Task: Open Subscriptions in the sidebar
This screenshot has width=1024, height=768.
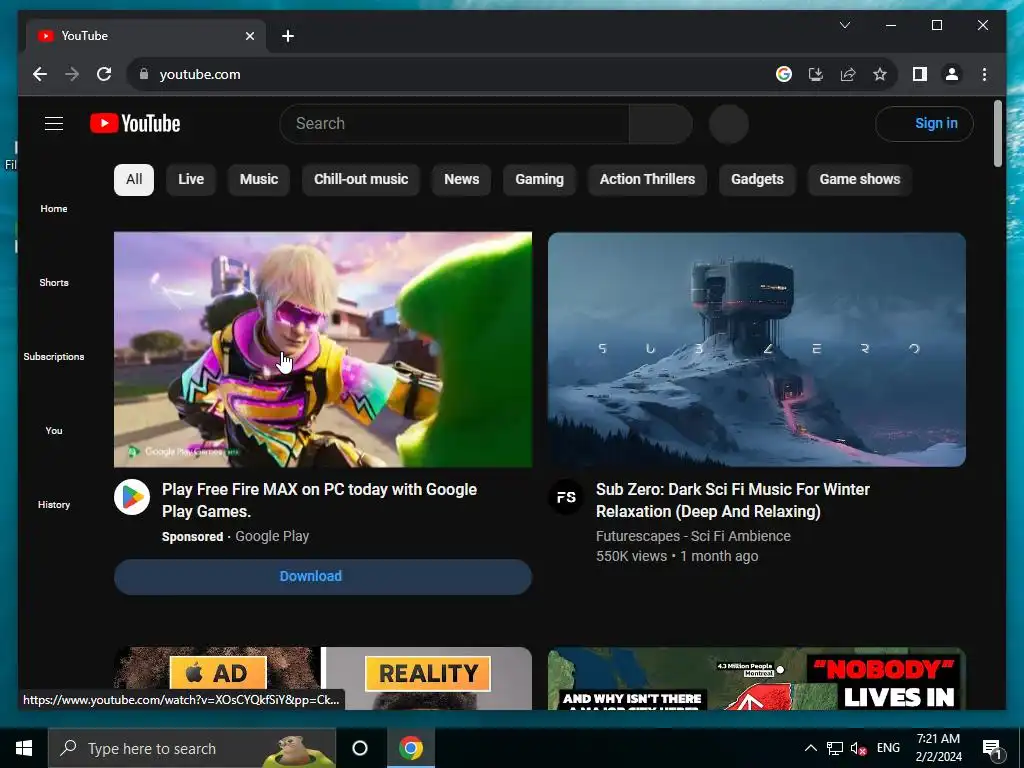Action: click(54, 357)
